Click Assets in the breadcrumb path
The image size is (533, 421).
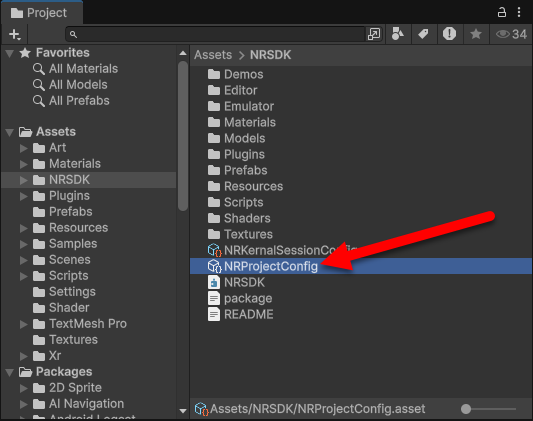[x=213, y=55]
